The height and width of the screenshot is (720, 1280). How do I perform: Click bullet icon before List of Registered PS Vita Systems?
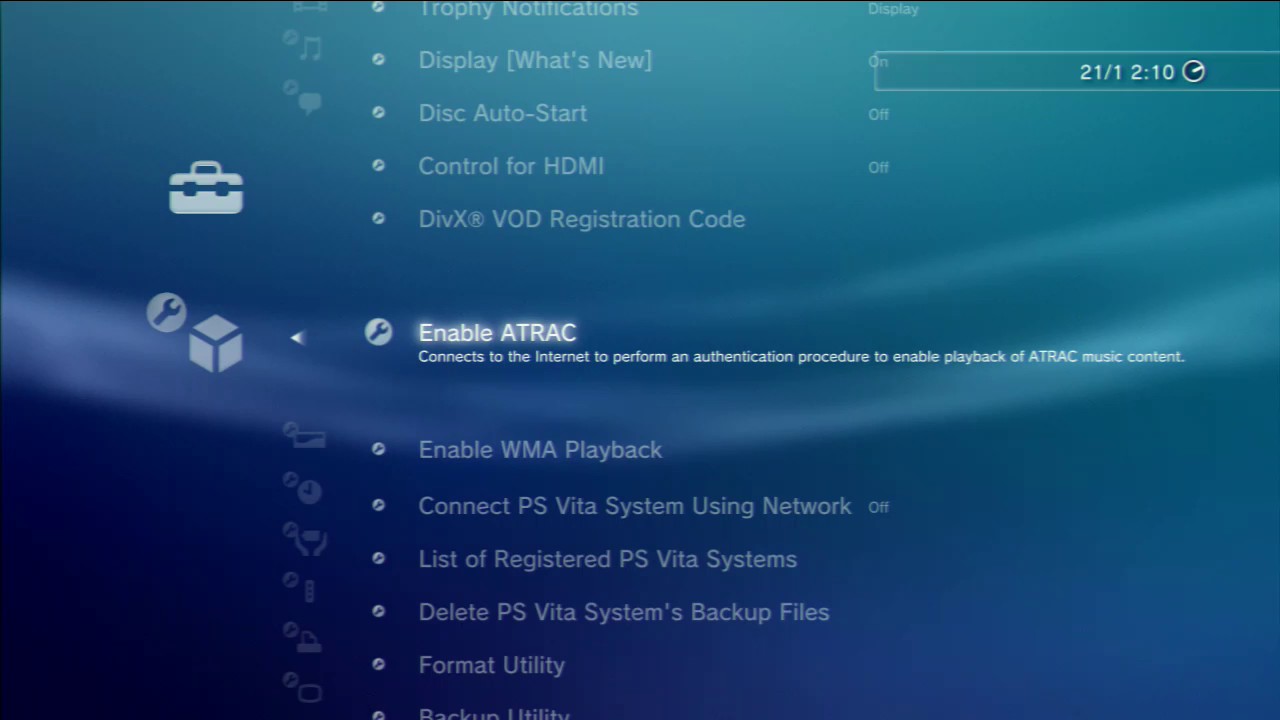[378, 558]
